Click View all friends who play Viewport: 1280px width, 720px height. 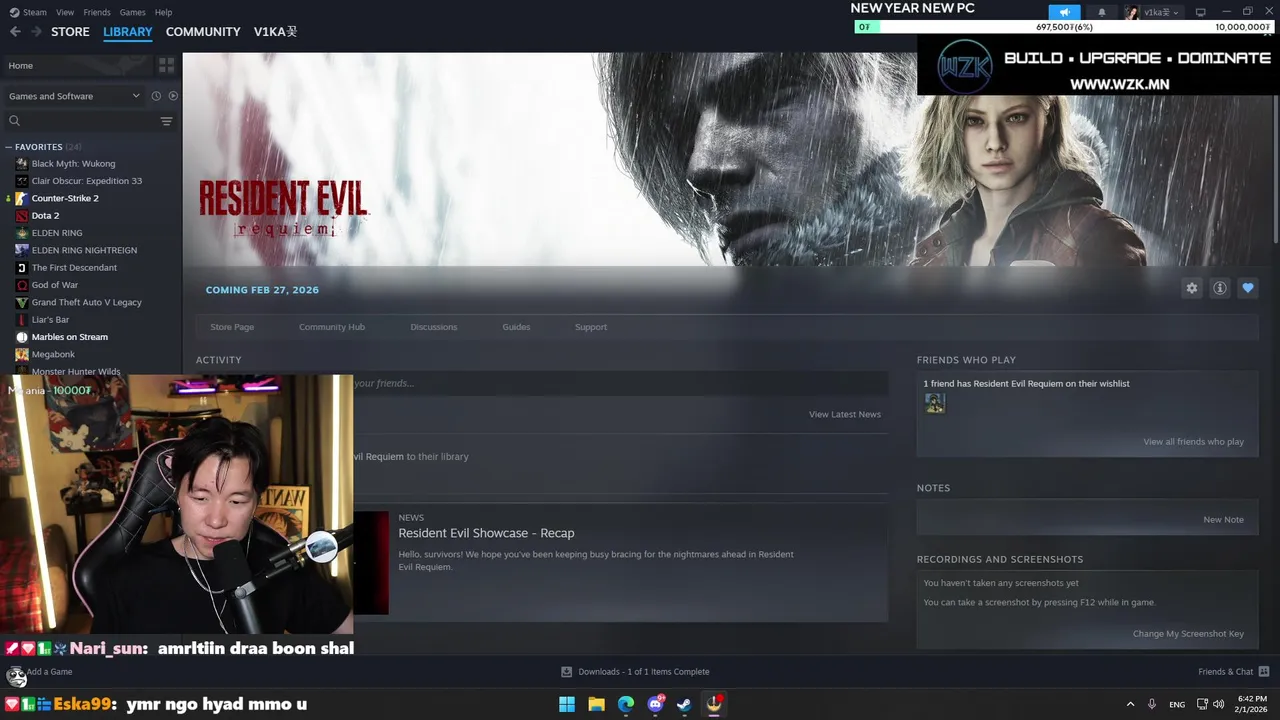click(1194, 442)
